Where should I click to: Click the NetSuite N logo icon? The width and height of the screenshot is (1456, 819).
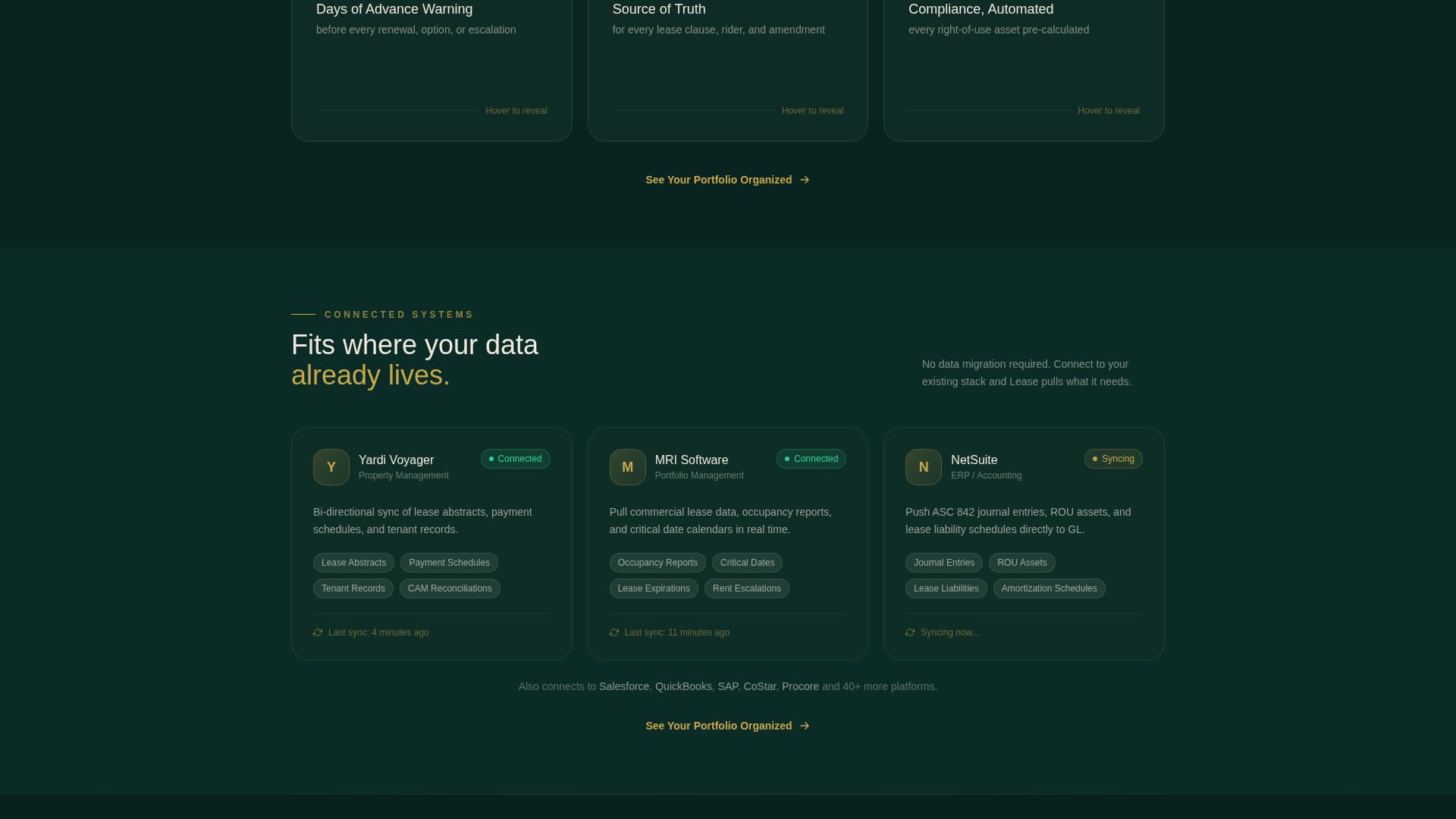click(x=924, y=467)
